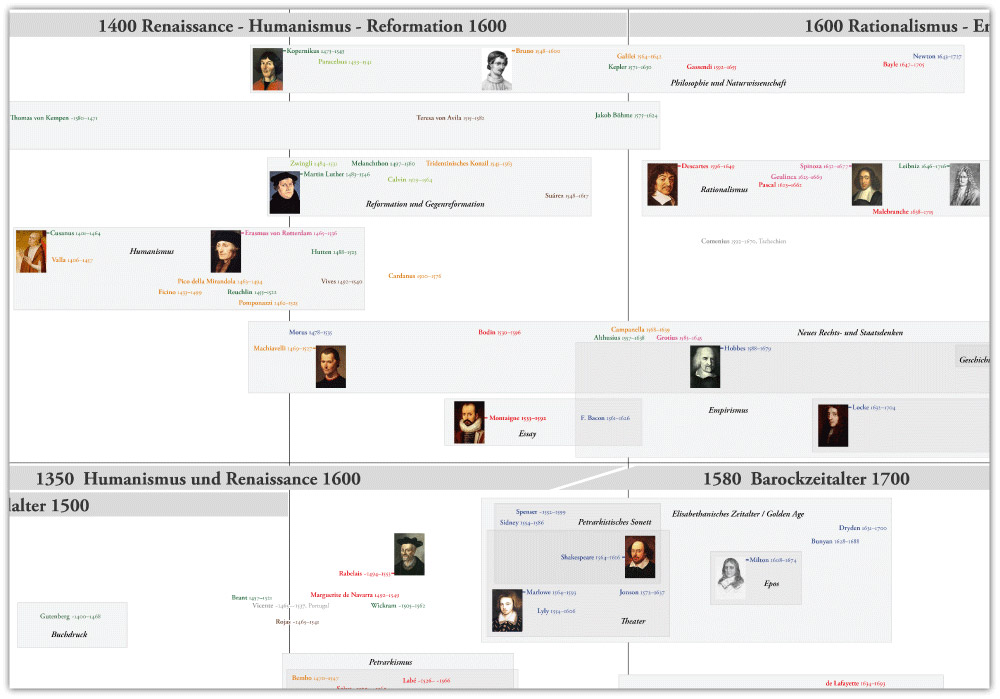Click the 1580 Barockzeitalter 1700 header
1000x699 pixels.
click(806, 479)
